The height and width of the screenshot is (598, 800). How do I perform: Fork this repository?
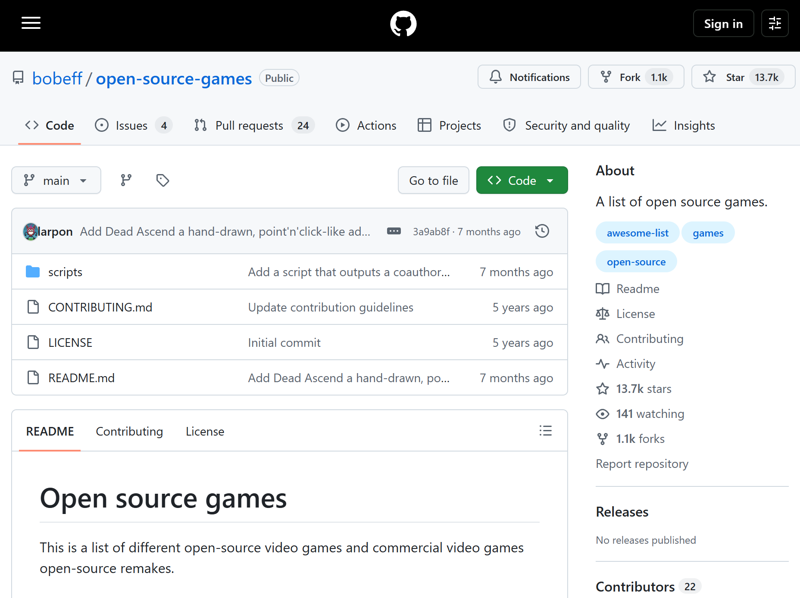point(636,77)
